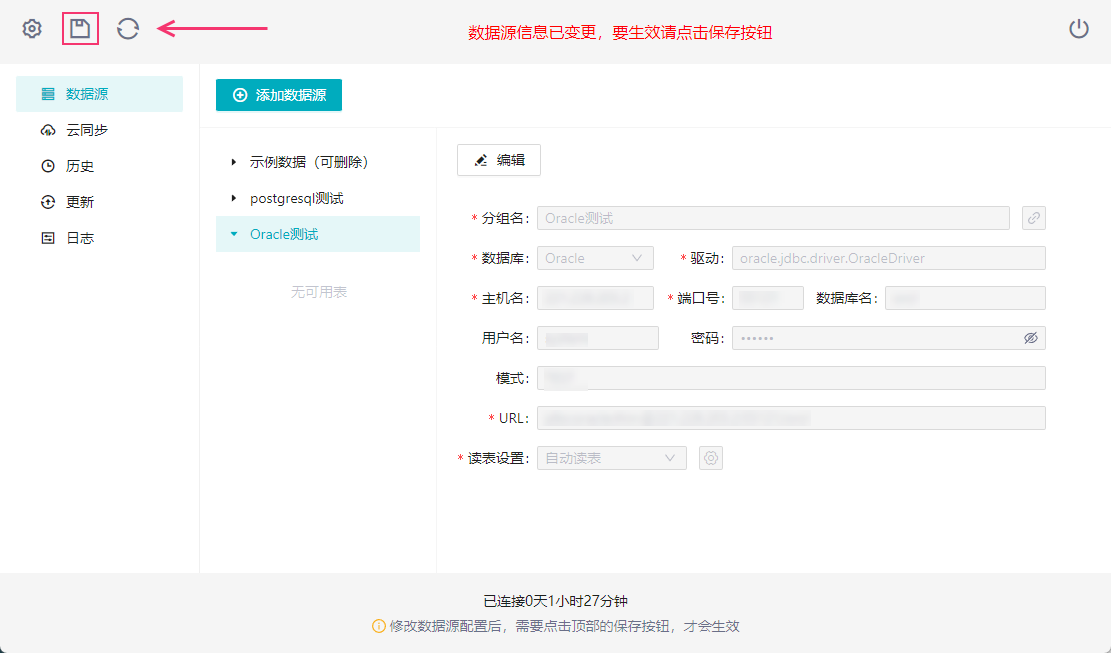This screenshot has width=1111, height=653.
Task: Click the link icon beside 分组名
Action: pos(1034,218)
